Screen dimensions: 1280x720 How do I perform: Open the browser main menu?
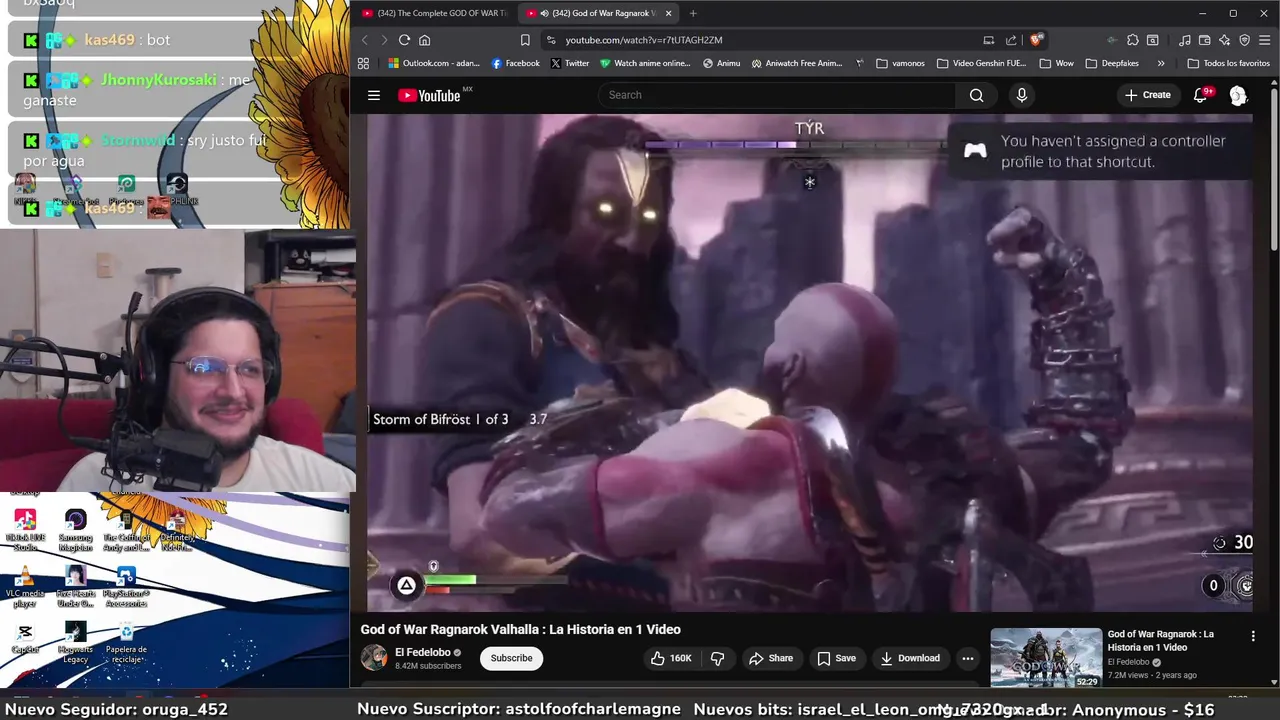point(1264,40)
